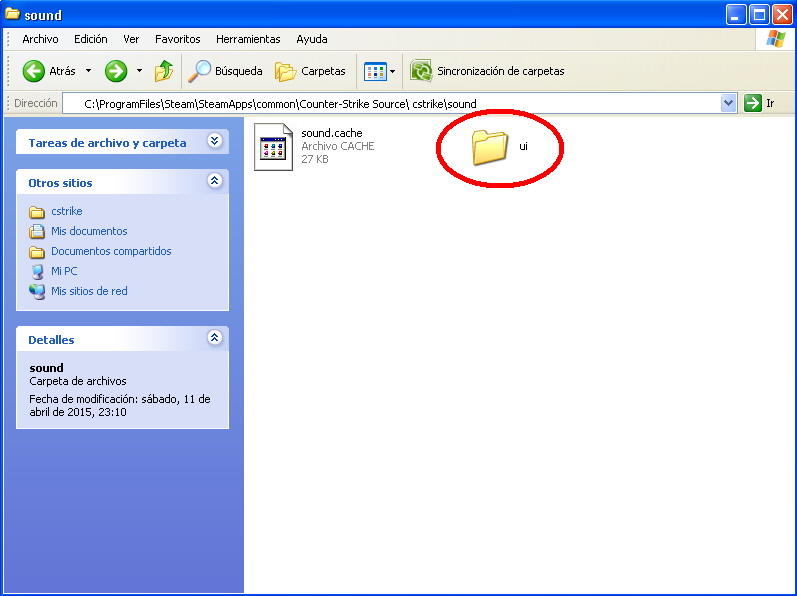
Task: Click the Detalles header text
Action: (x=51, y=340)
